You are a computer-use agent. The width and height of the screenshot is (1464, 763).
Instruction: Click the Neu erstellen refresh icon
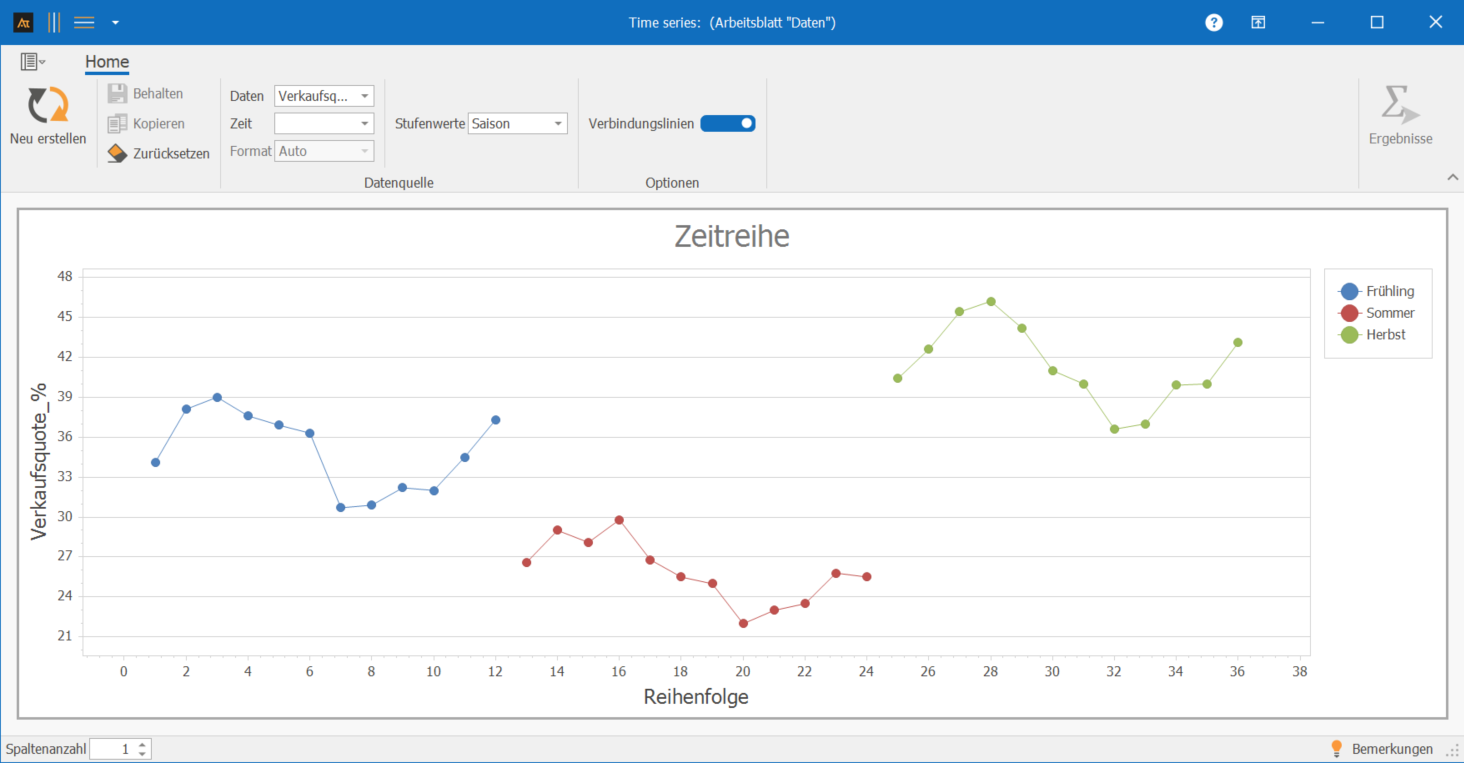(47, 106)
